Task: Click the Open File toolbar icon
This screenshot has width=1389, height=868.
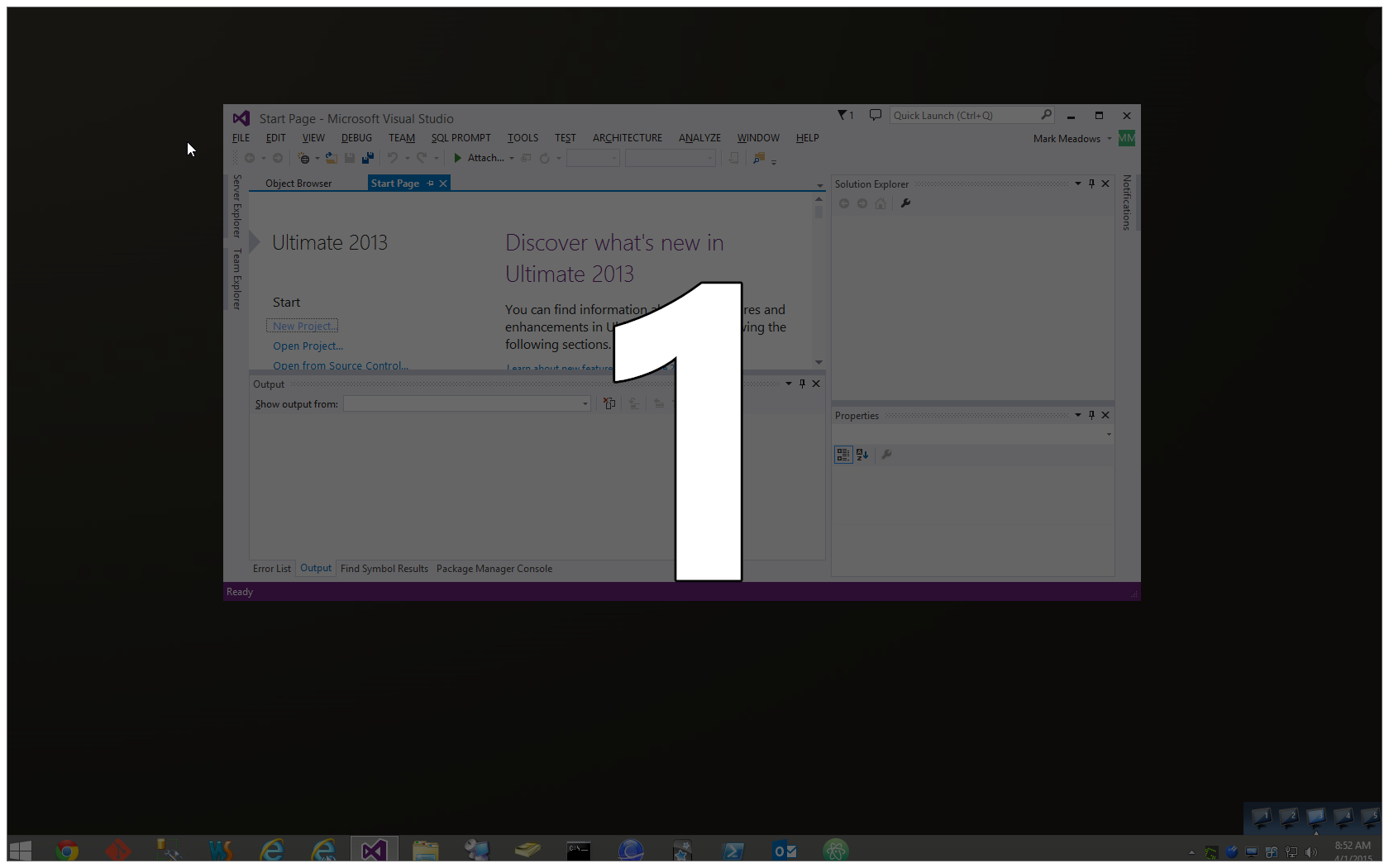Action: coord(331,158)
